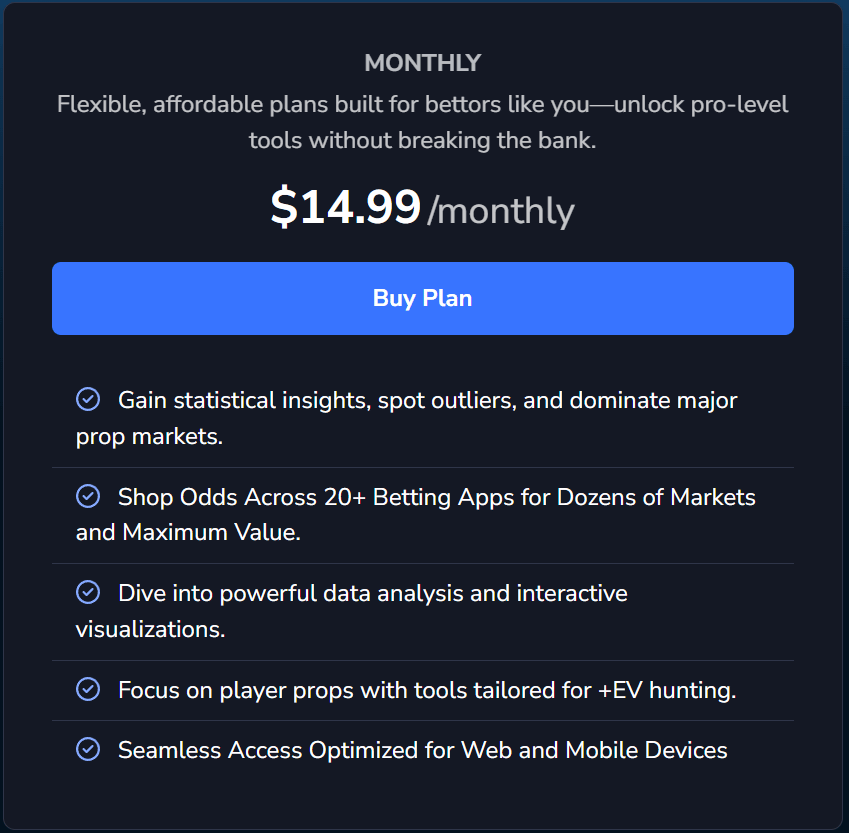849x833 pixels.
Task: Click the divider line below 'and Maximum Value.'
Action: click(422, 563)
